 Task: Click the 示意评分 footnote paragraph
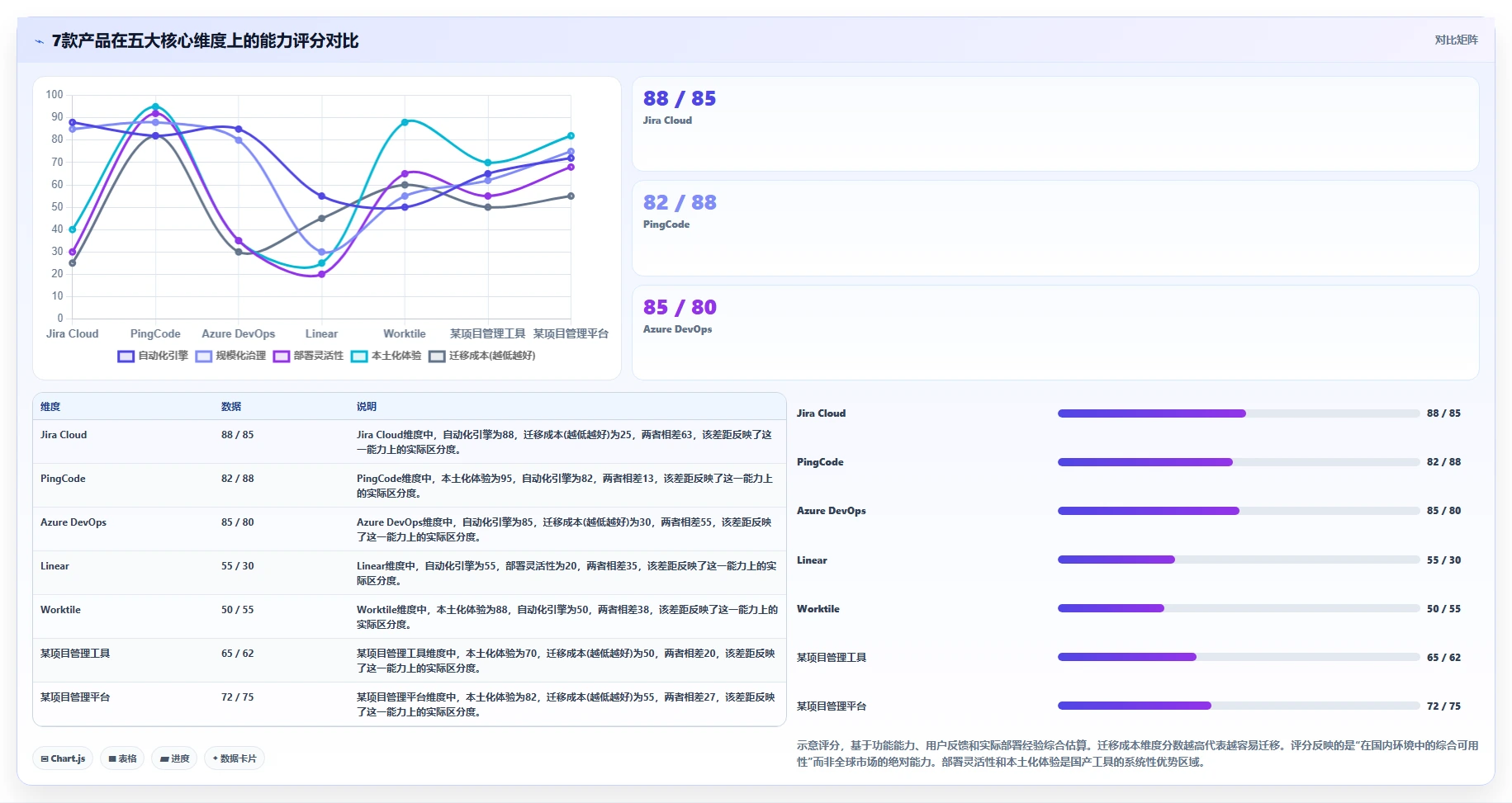point(1137,753)
